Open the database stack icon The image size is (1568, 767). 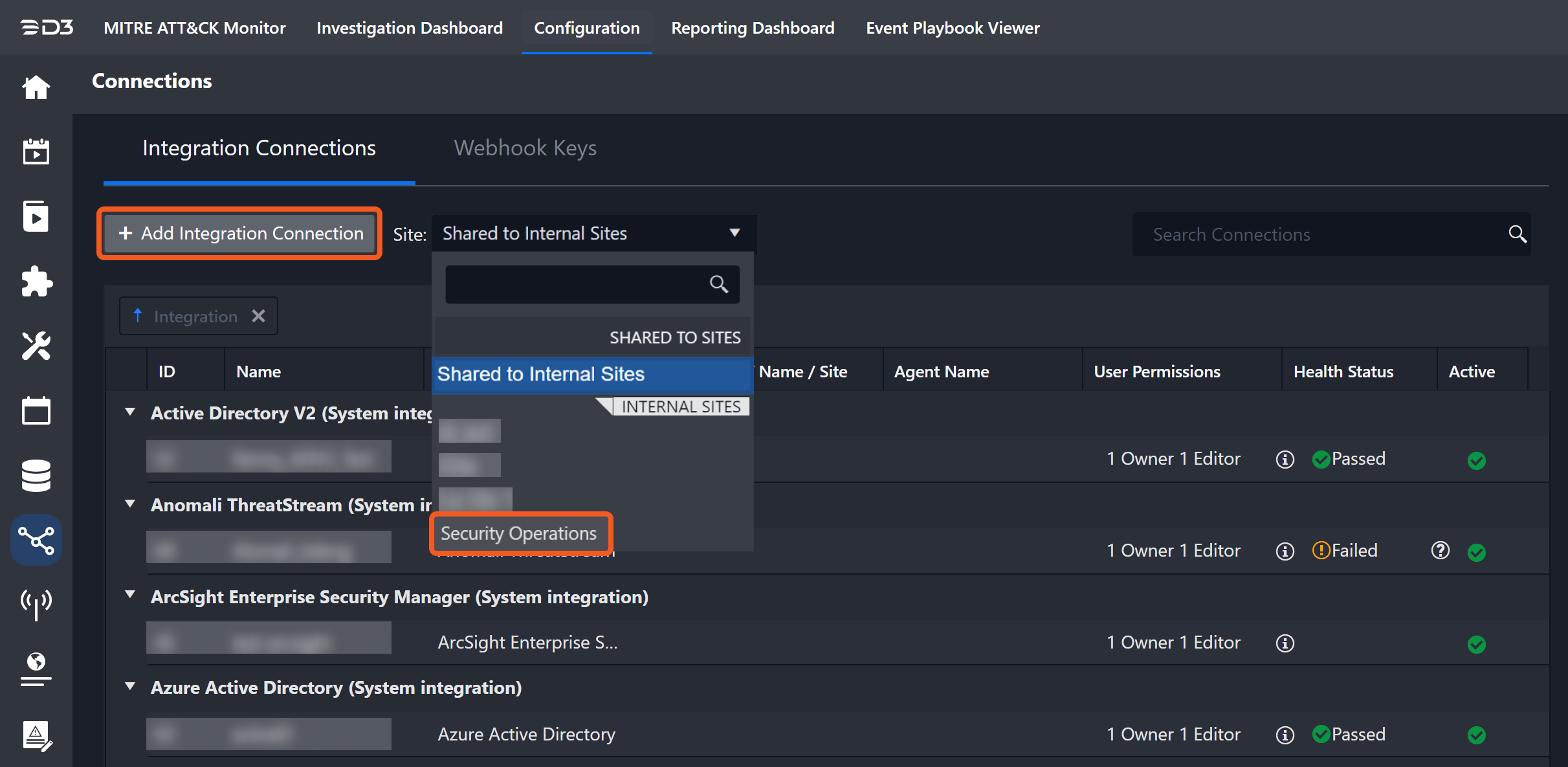36,476
